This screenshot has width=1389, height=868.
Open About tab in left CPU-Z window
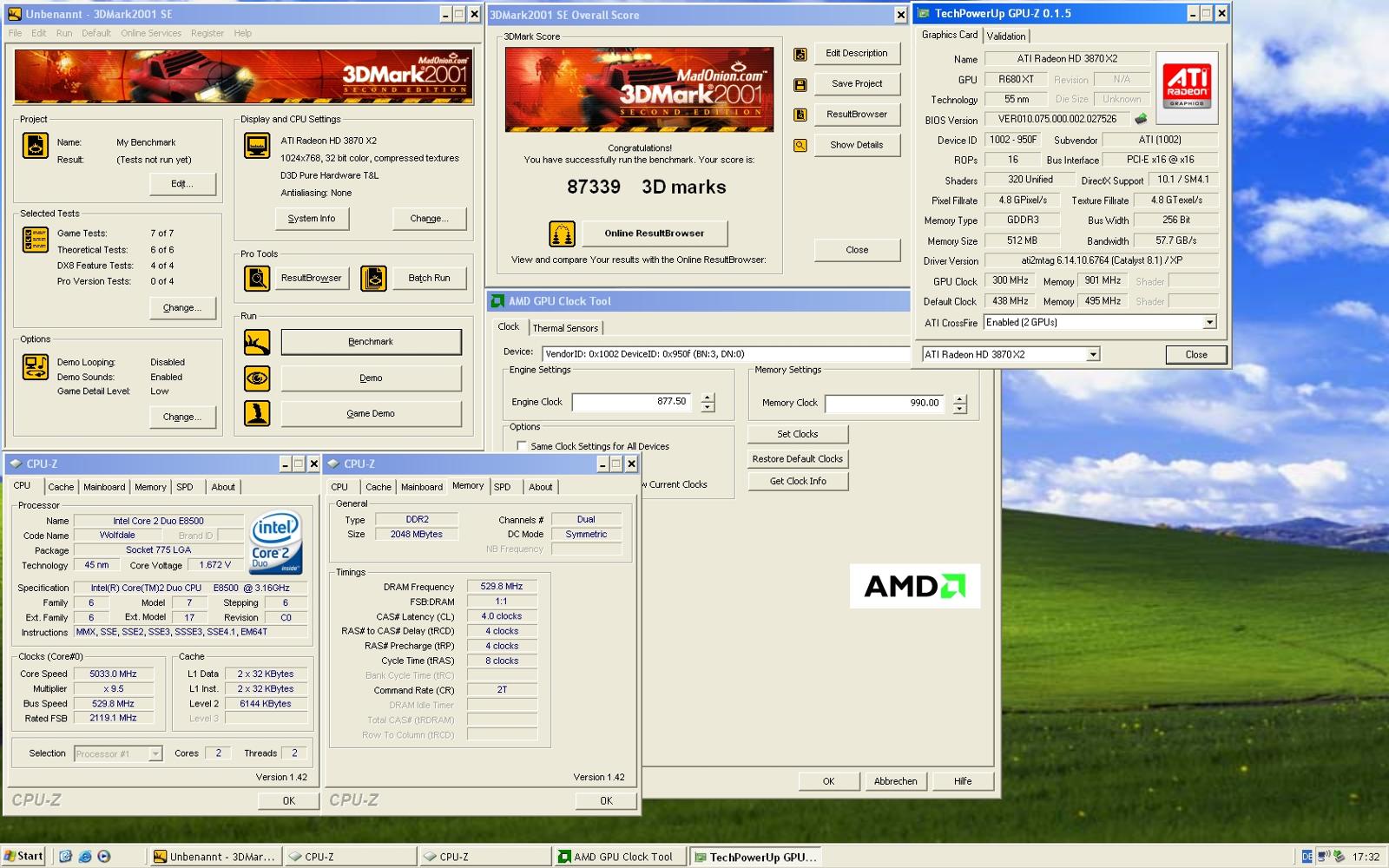click(x=223, y=487)
